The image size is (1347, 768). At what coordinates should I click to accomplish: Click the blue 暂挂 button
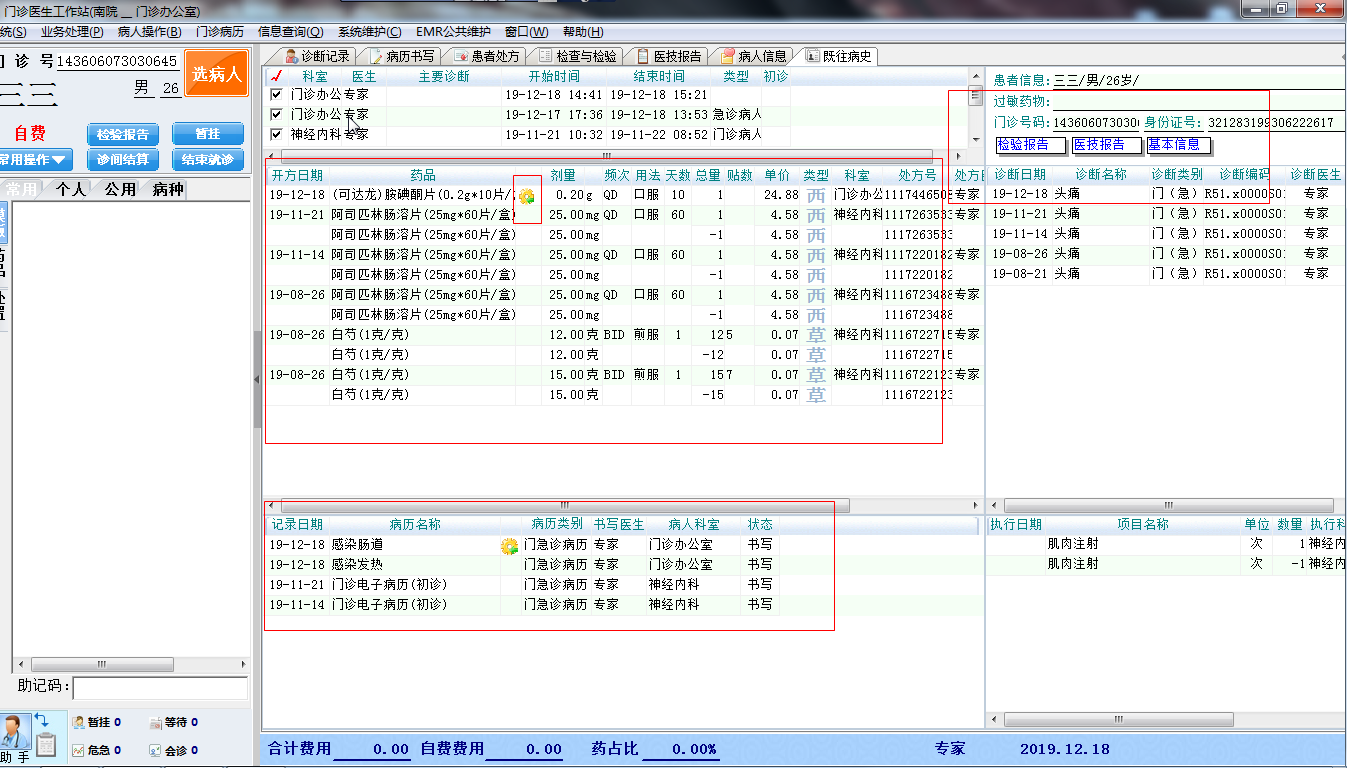tap(208, 135)
